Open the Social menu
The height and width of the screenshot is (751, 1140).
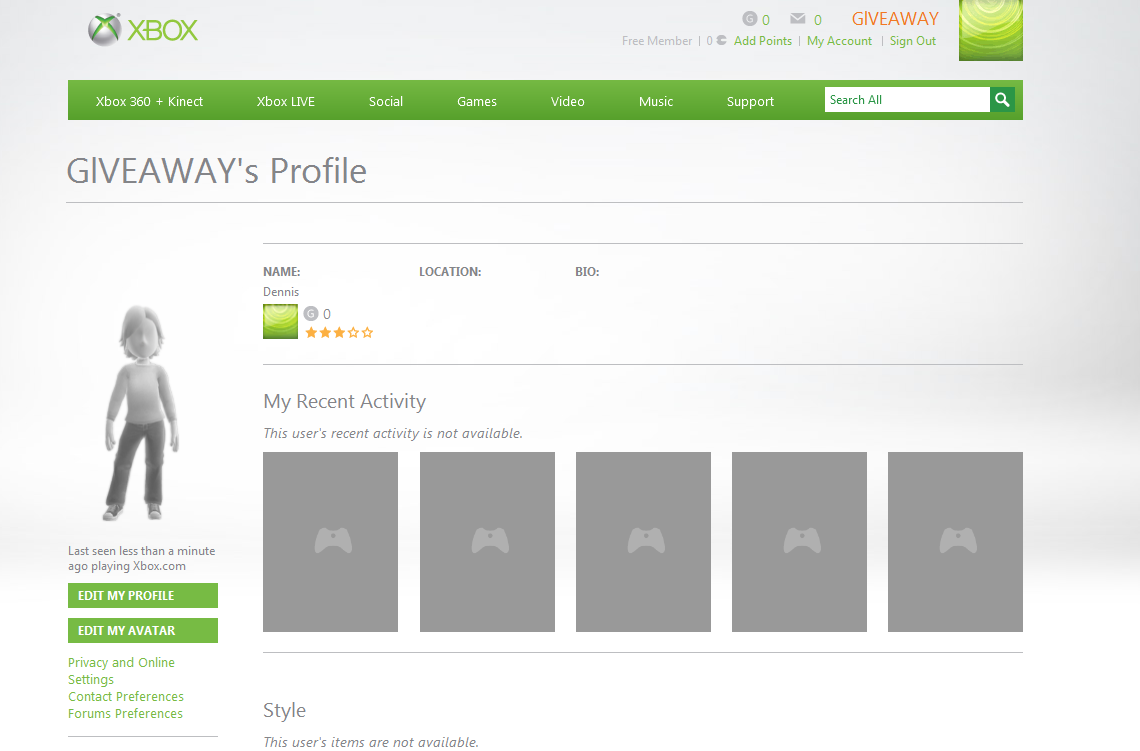pyautogui.click(x=385, y=102)
